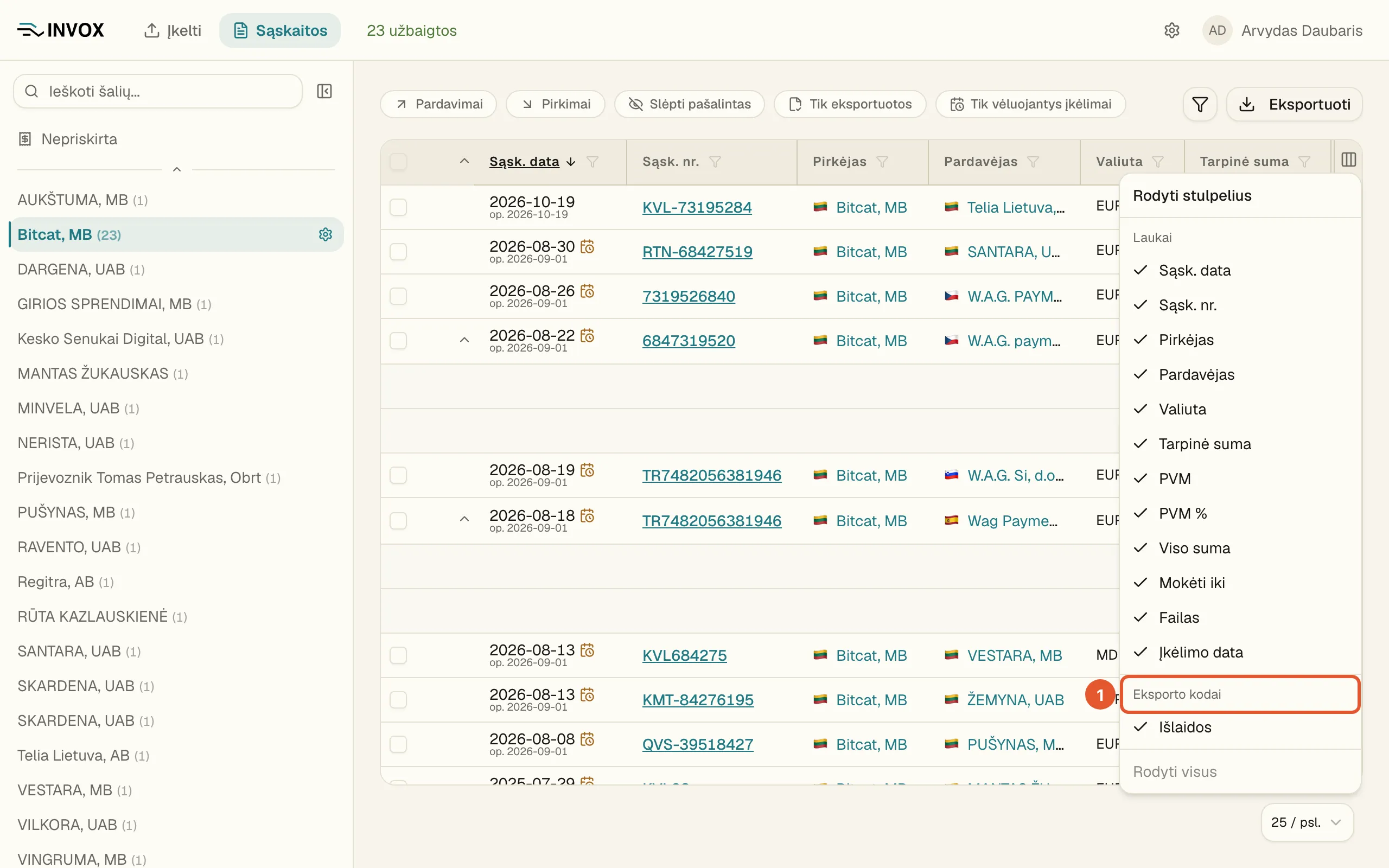Show Tik eksportuotos invoices
The image size is (1389, 868).
coord(850,104)
